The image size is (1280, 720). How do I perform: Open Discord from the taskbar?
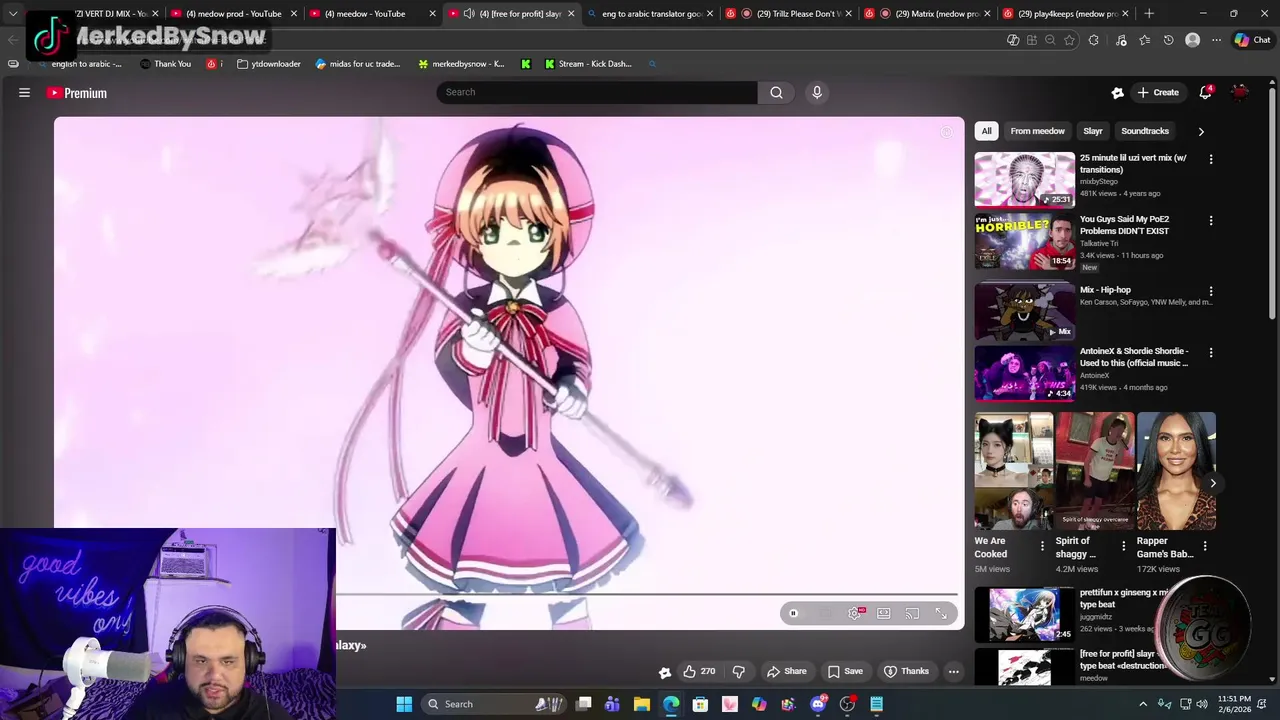coord(818,704)
